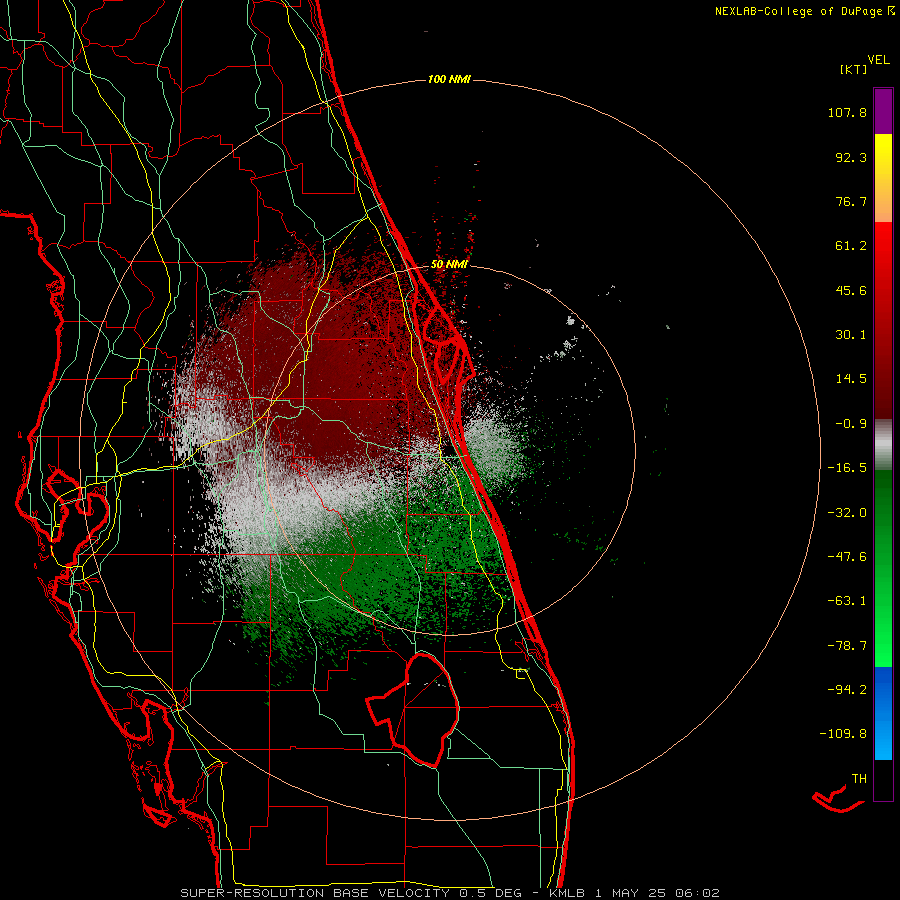Image resolution: width=900 pixels, height=900 pixels.
Task: Click the 107.8 velocity scale value
Action: 847,112
